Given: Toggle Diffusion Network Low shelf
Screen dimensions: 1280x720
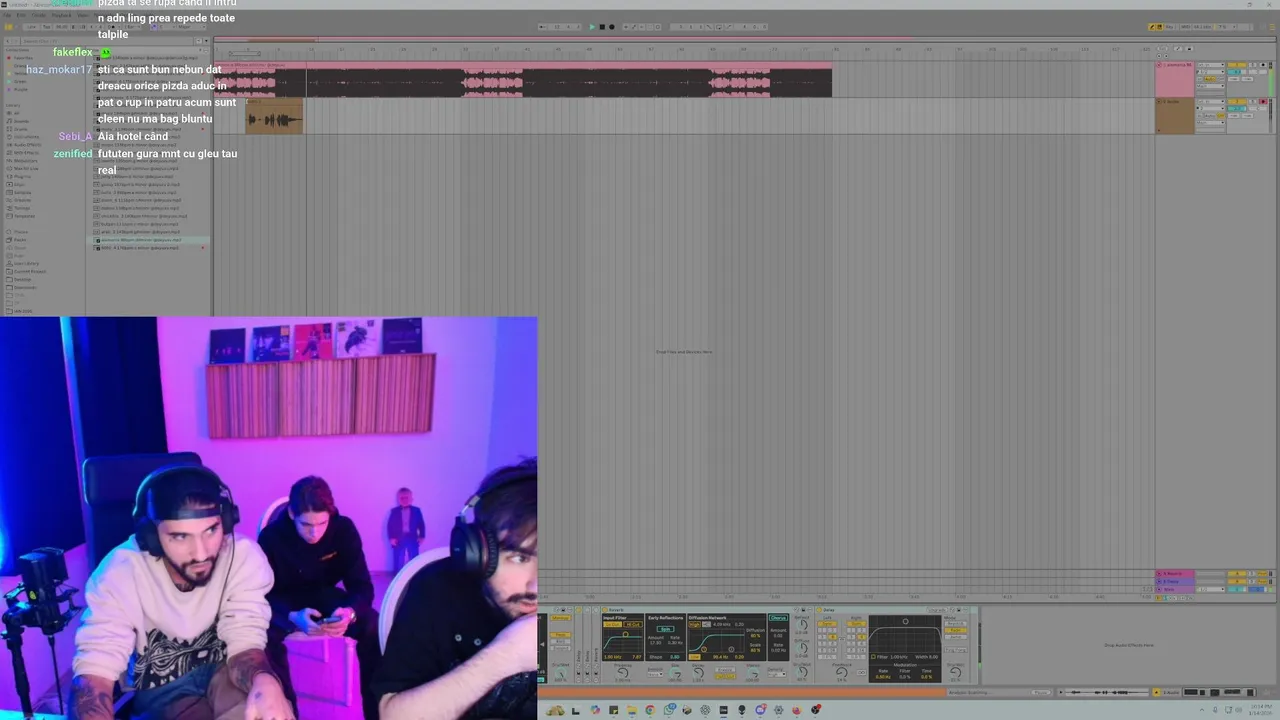Looking at the screenshot, I should (695, 656).
